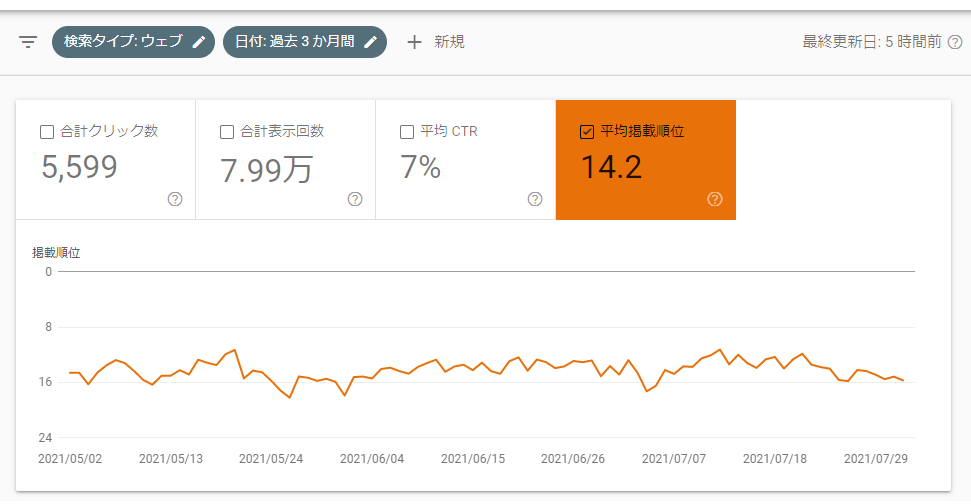Add a new filter with 新規
Viewport: 971px width, 504px height.
[436, 42]
